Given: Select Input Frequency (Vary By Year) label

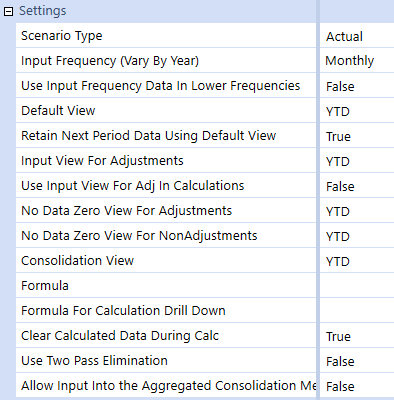Looking at the screenshot, I should [x=110, y=61].
